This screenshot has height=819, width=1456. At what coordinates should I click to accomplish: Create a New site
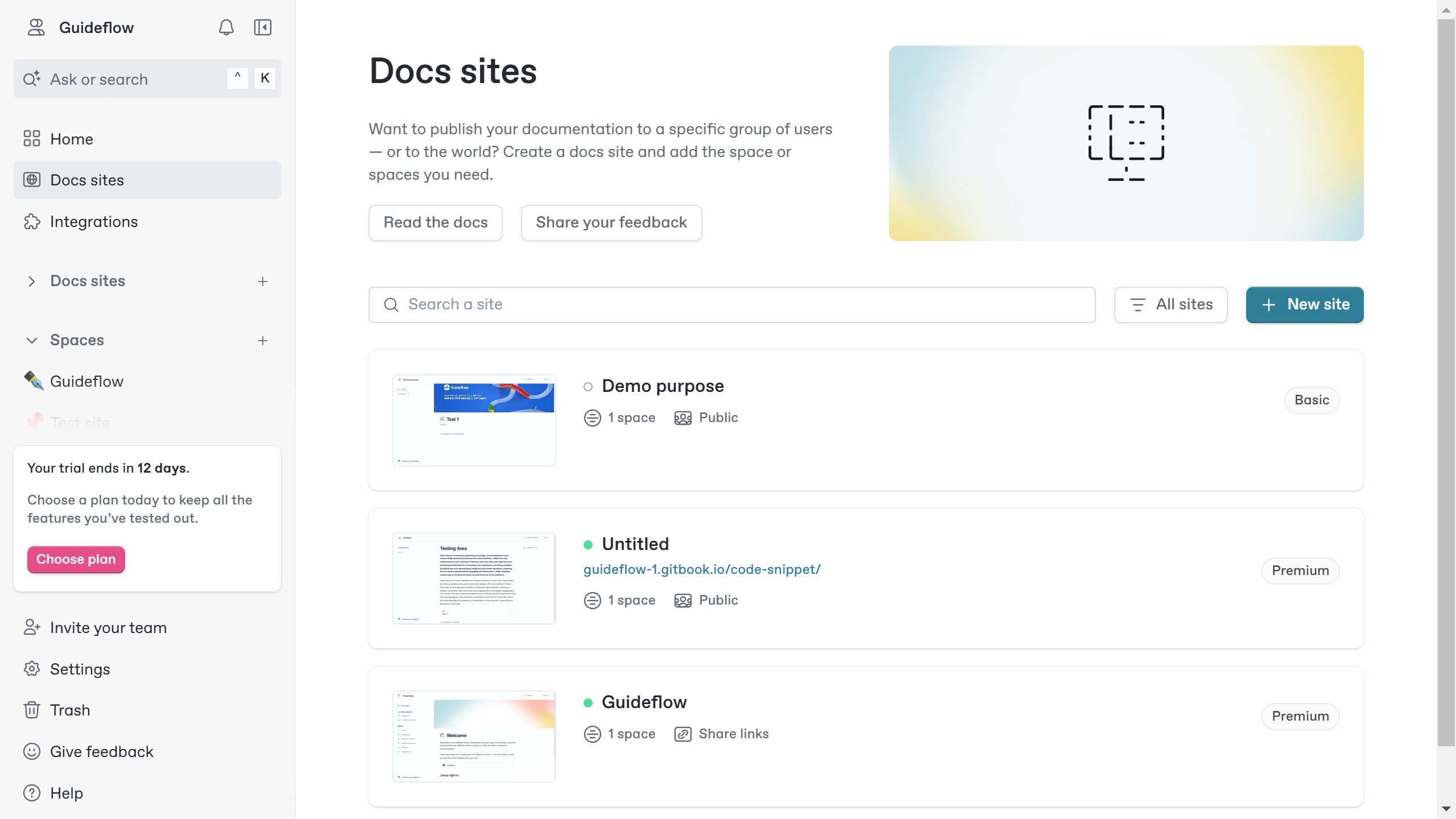pos(1305,305)
